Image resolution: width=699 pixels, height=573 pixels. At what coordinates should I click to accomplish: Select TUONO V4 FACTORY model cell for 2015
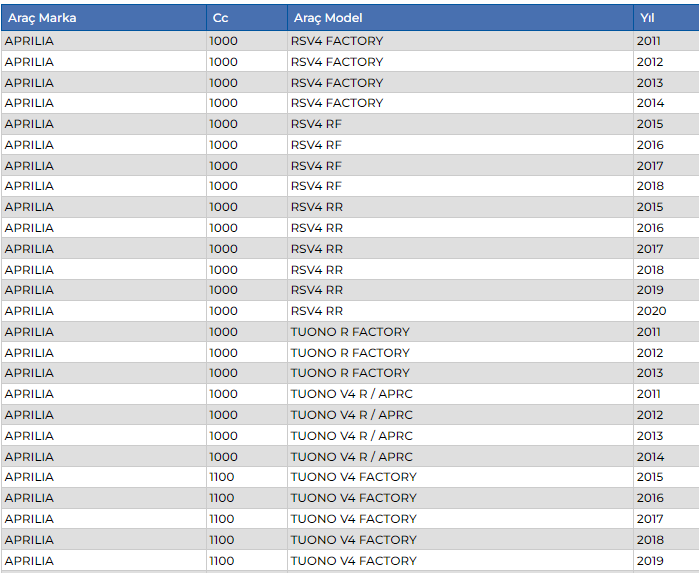pyautogui.click(x=353, y=477)
